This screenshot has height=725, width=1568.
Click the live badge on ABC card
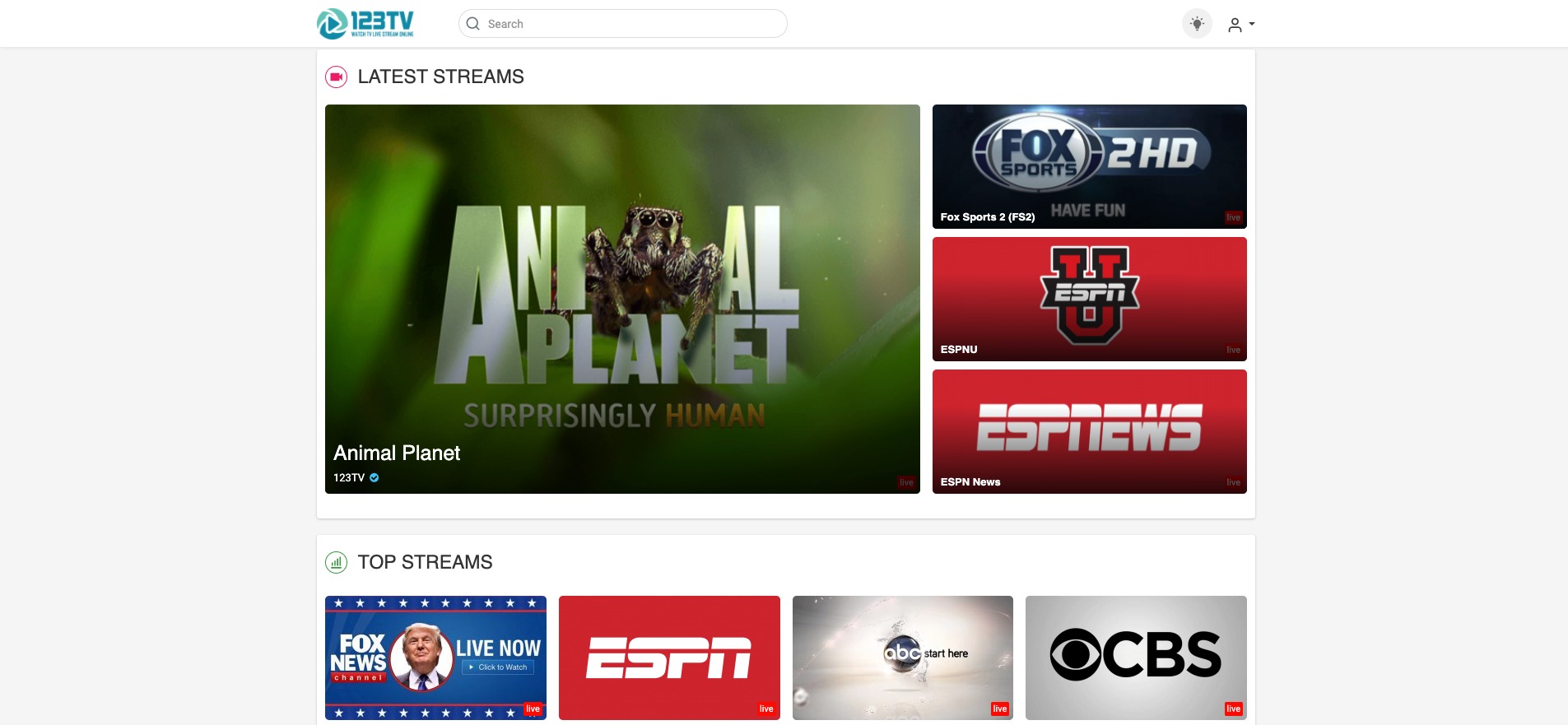(1000, 709)
